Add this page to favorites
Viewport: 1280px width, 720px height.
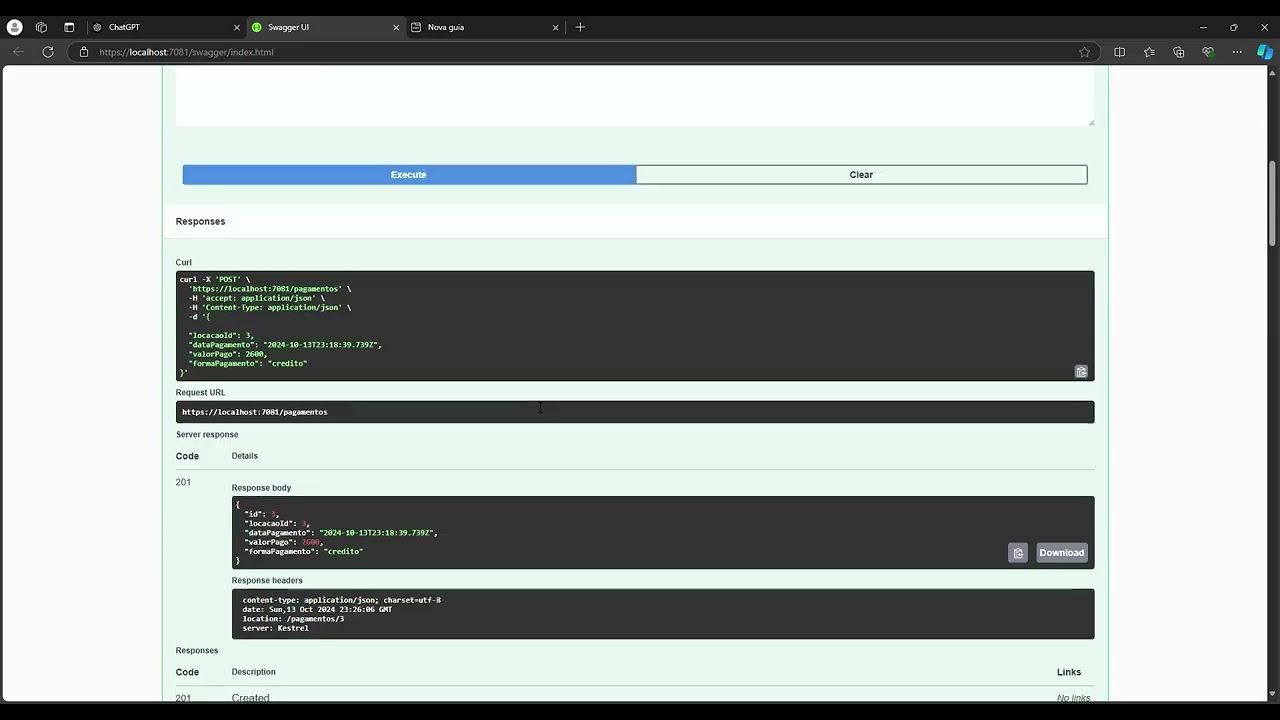click(1084, 52)
